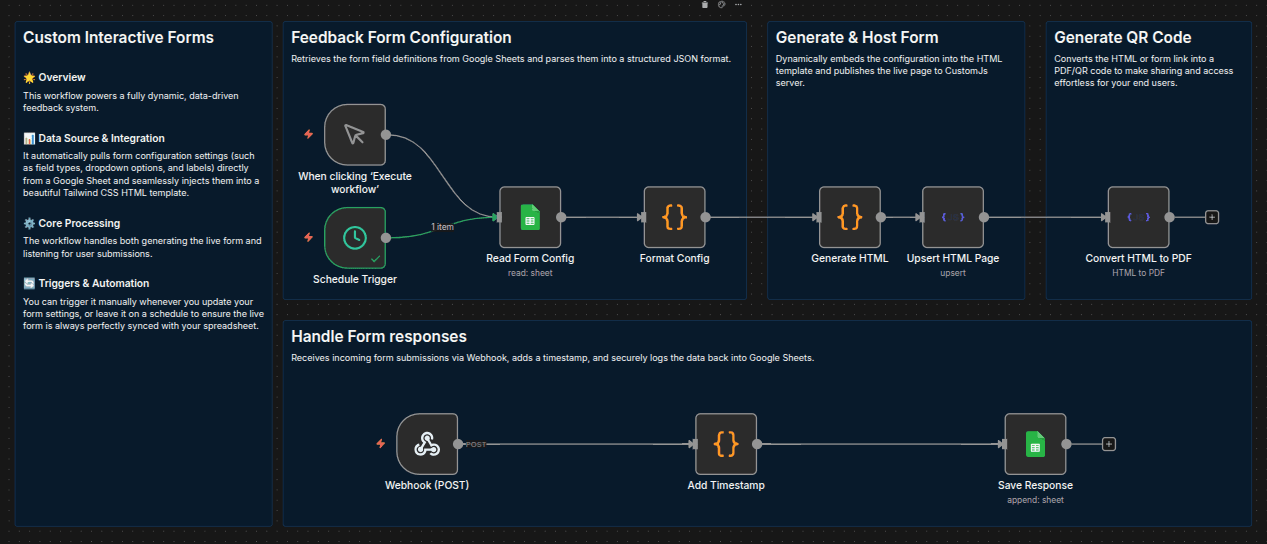Click the manual trigger lightning bolt indicator
1267x544 pixels.
click(308, 133)
